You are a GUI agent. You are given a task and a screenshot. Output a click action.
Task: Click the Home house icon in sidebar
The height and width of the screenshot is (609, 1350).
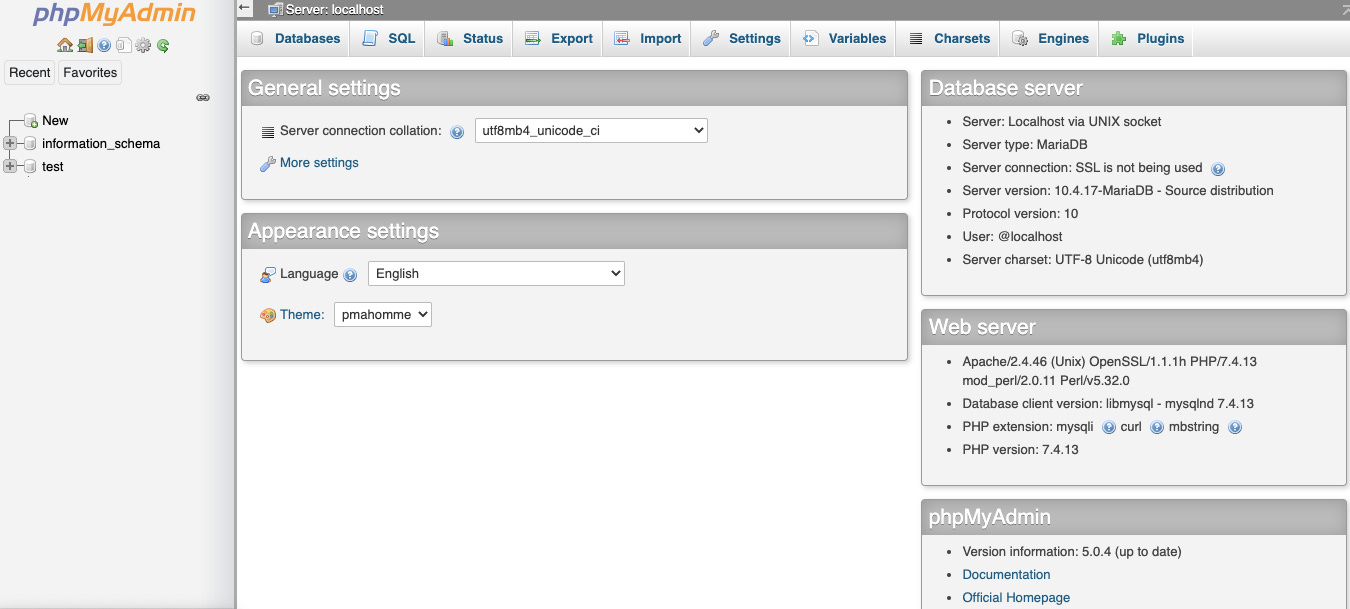pyautogui.click(x=65, y=45)
